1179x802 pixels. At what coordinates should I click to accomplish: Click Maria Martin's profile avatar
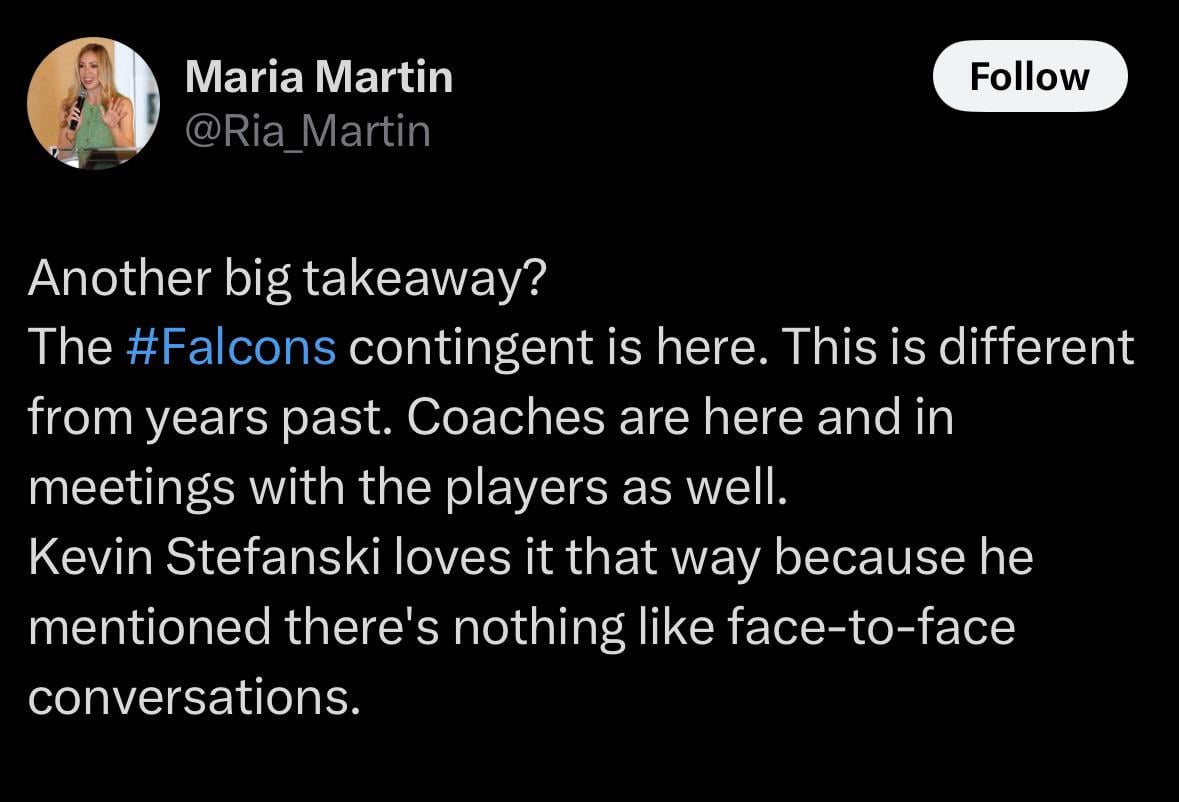(x=93, y=103)
